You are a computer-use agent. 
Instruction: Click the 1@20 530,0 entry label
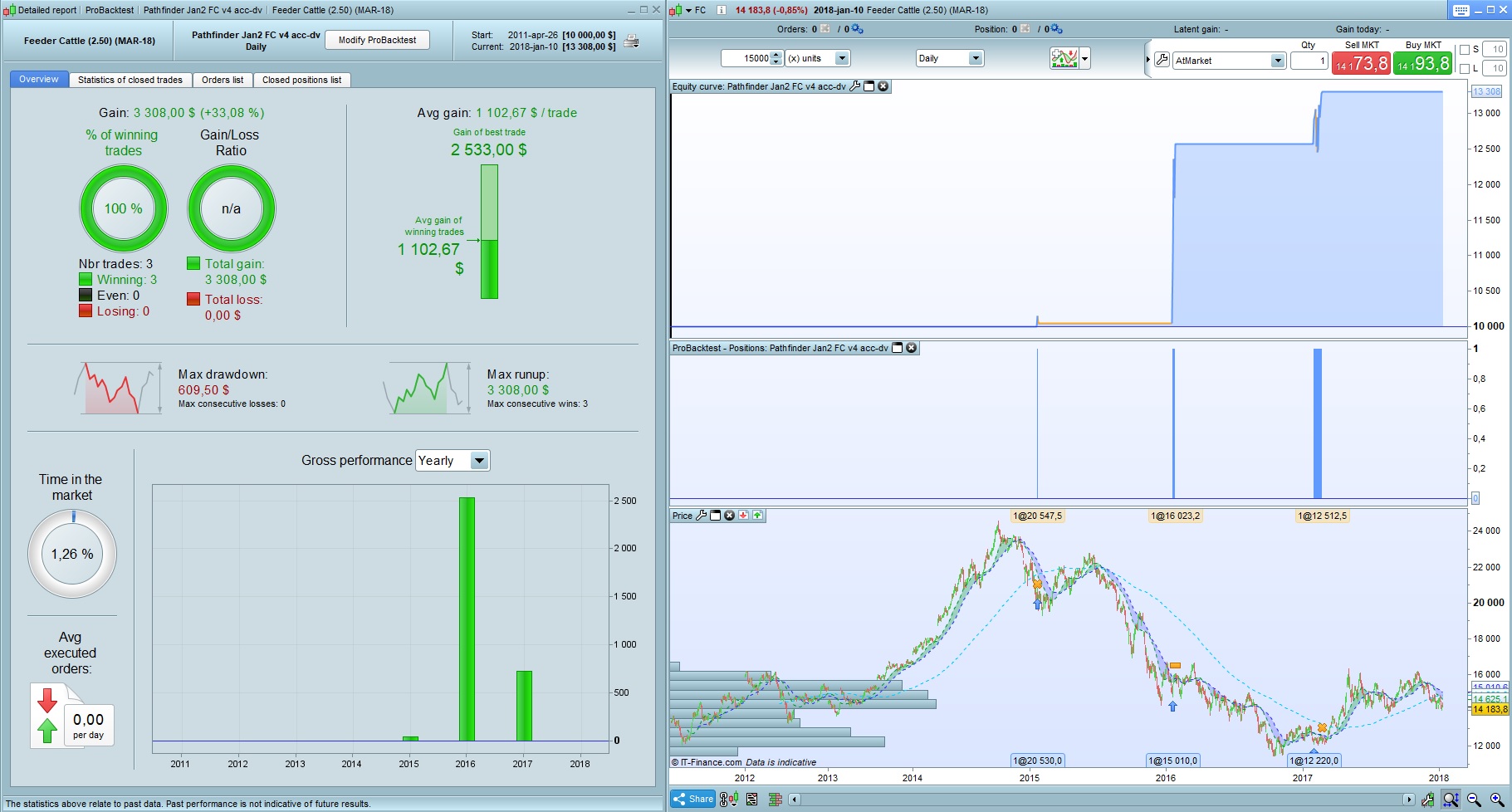[x=1037, y=761]
